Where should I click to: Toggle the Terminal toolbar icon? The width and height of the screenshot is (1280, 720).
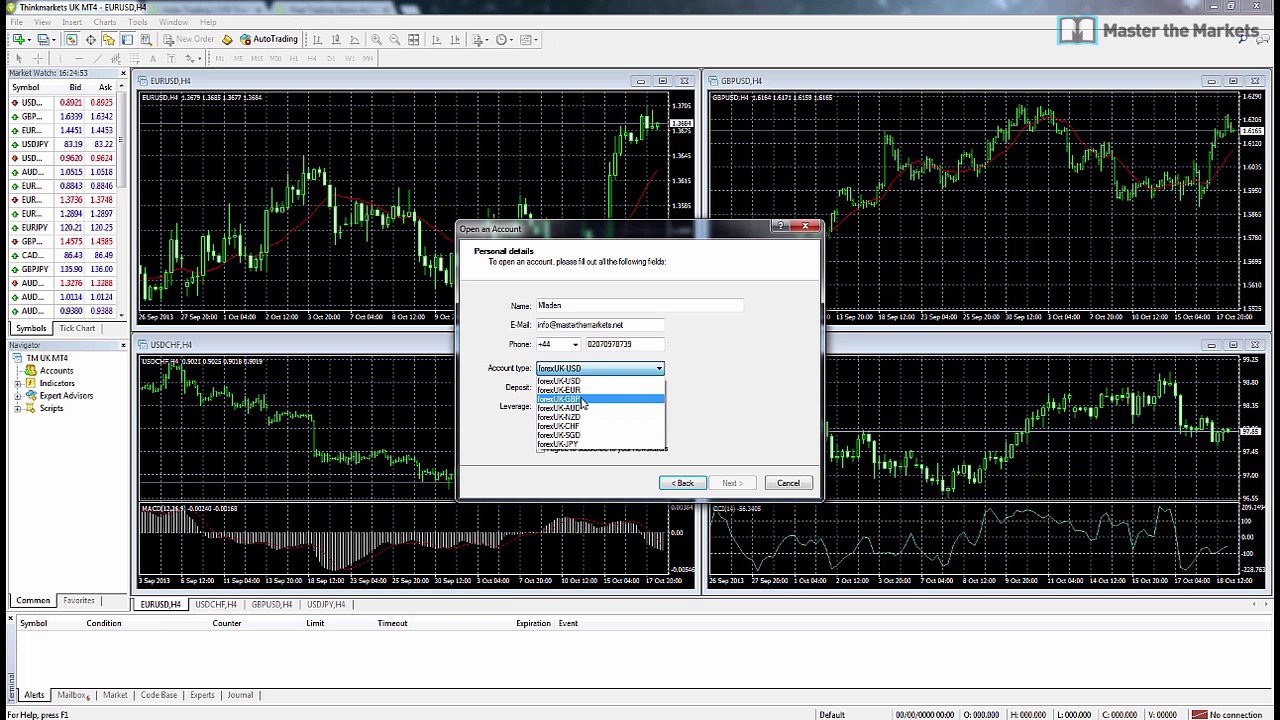click(127, 40)
